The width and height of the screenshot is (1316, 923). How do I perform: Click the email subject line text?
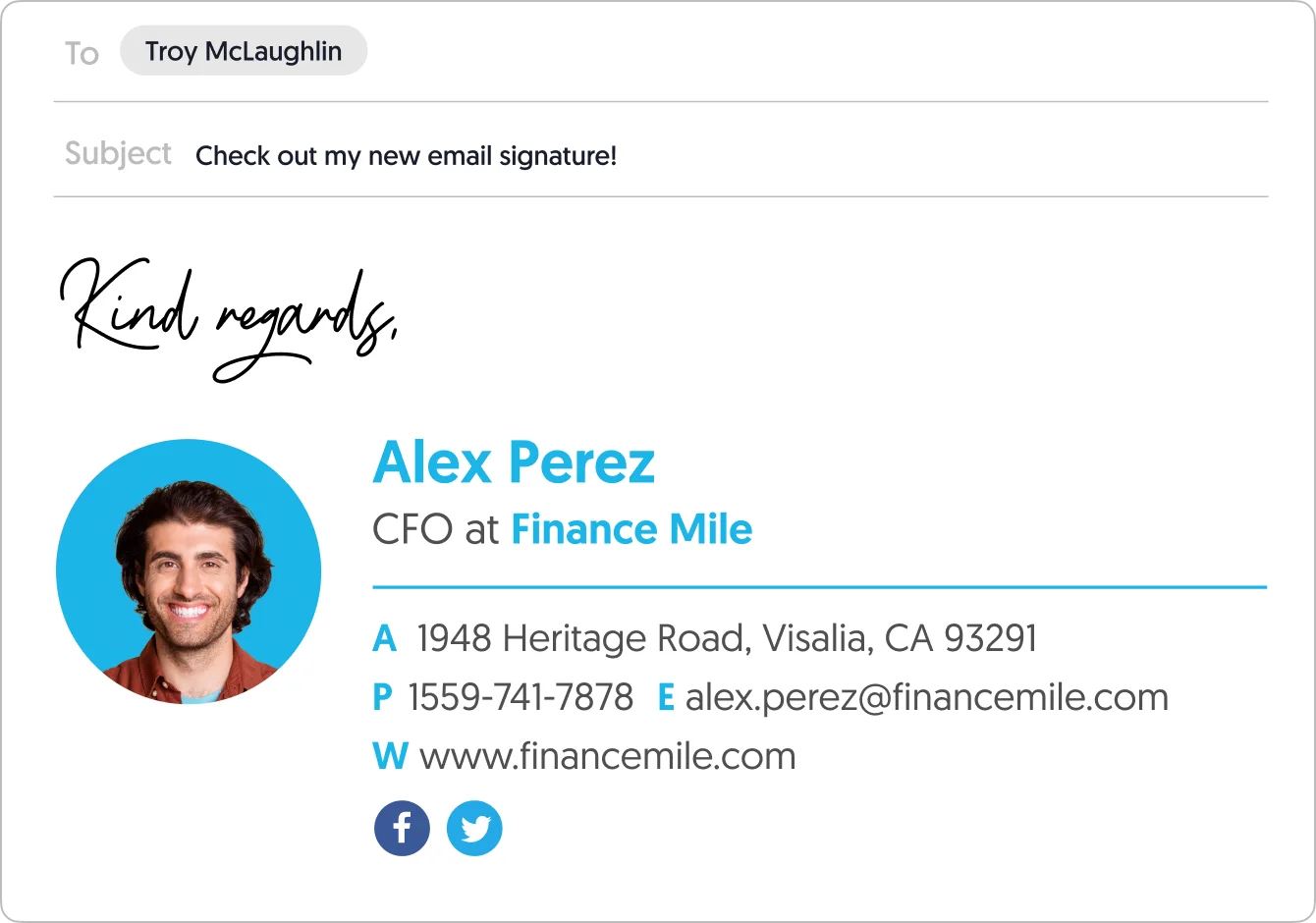coord(406,155)
